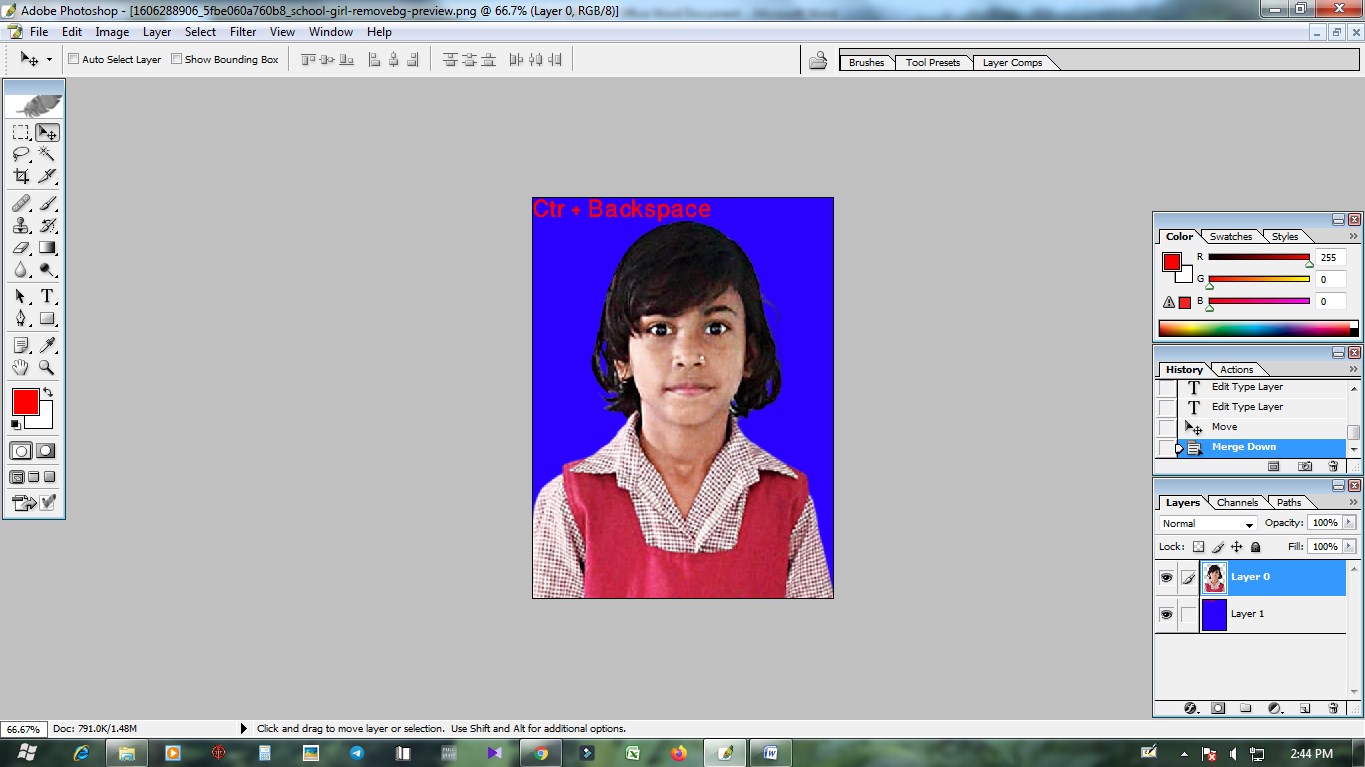Select the Zoom tool
1365x767 pixels.
click(x=47, y=367)
